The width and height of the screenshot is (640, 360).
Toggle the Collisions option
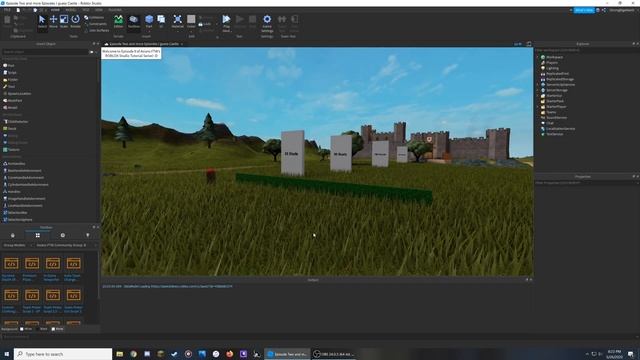(95, 18)
